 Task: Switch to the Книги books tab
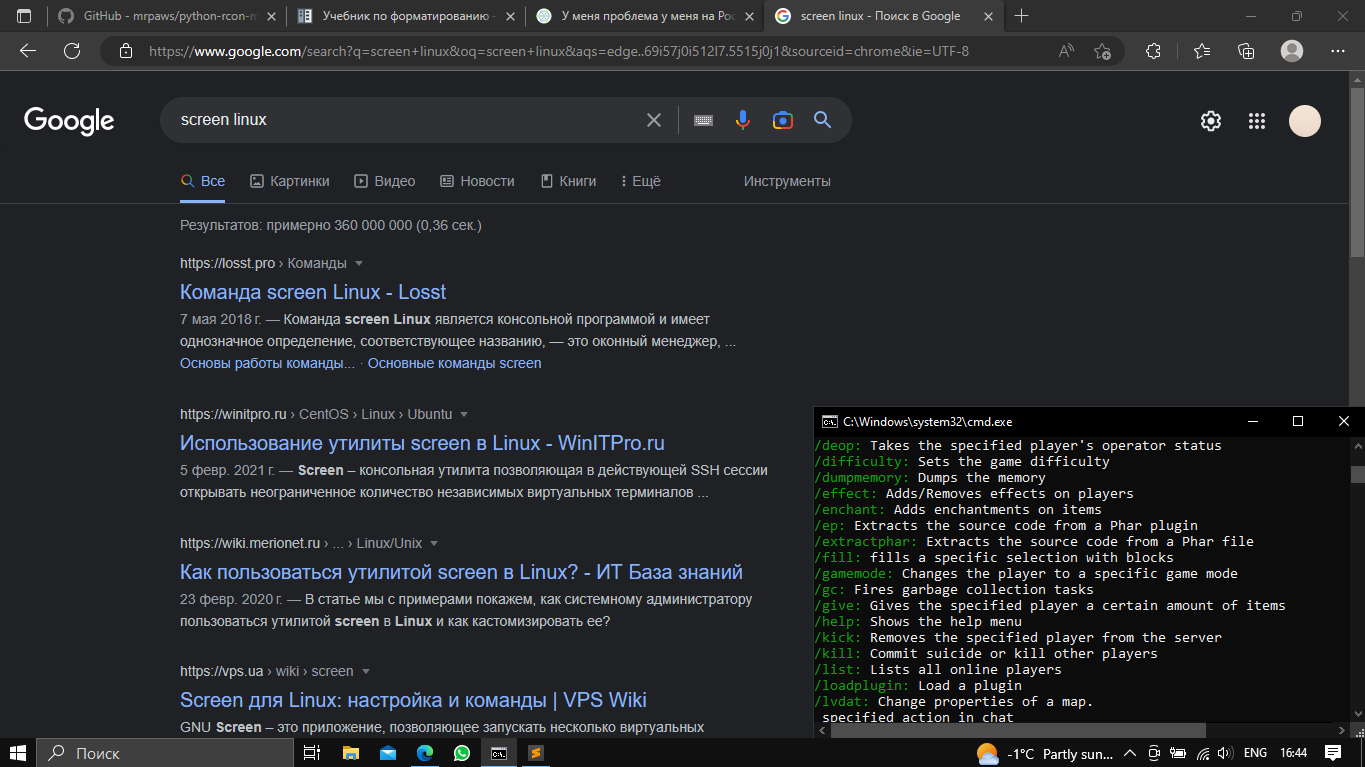pyautogui.click(x=568, y=181)
